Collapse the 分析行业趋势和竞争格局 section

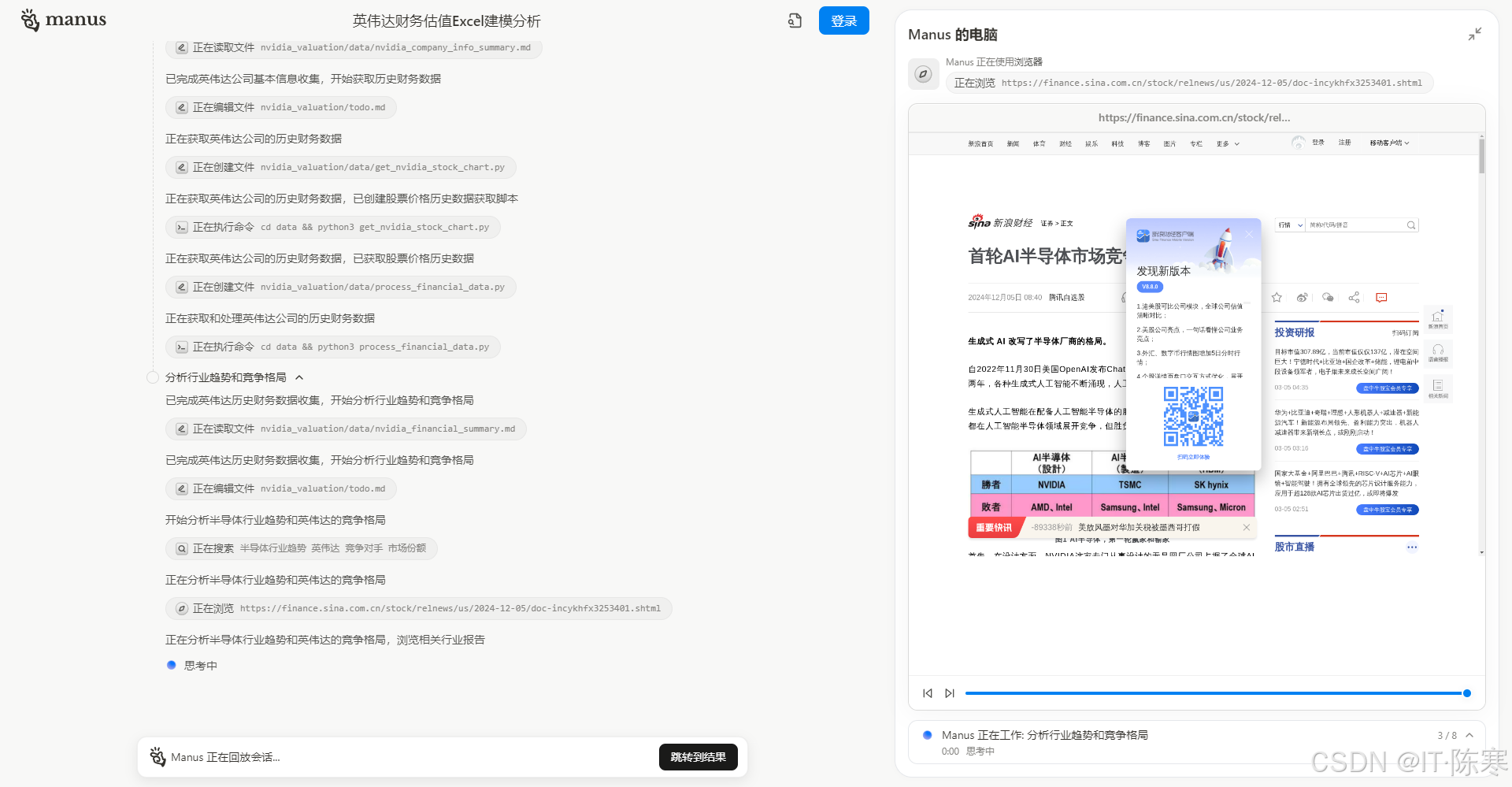299,377
